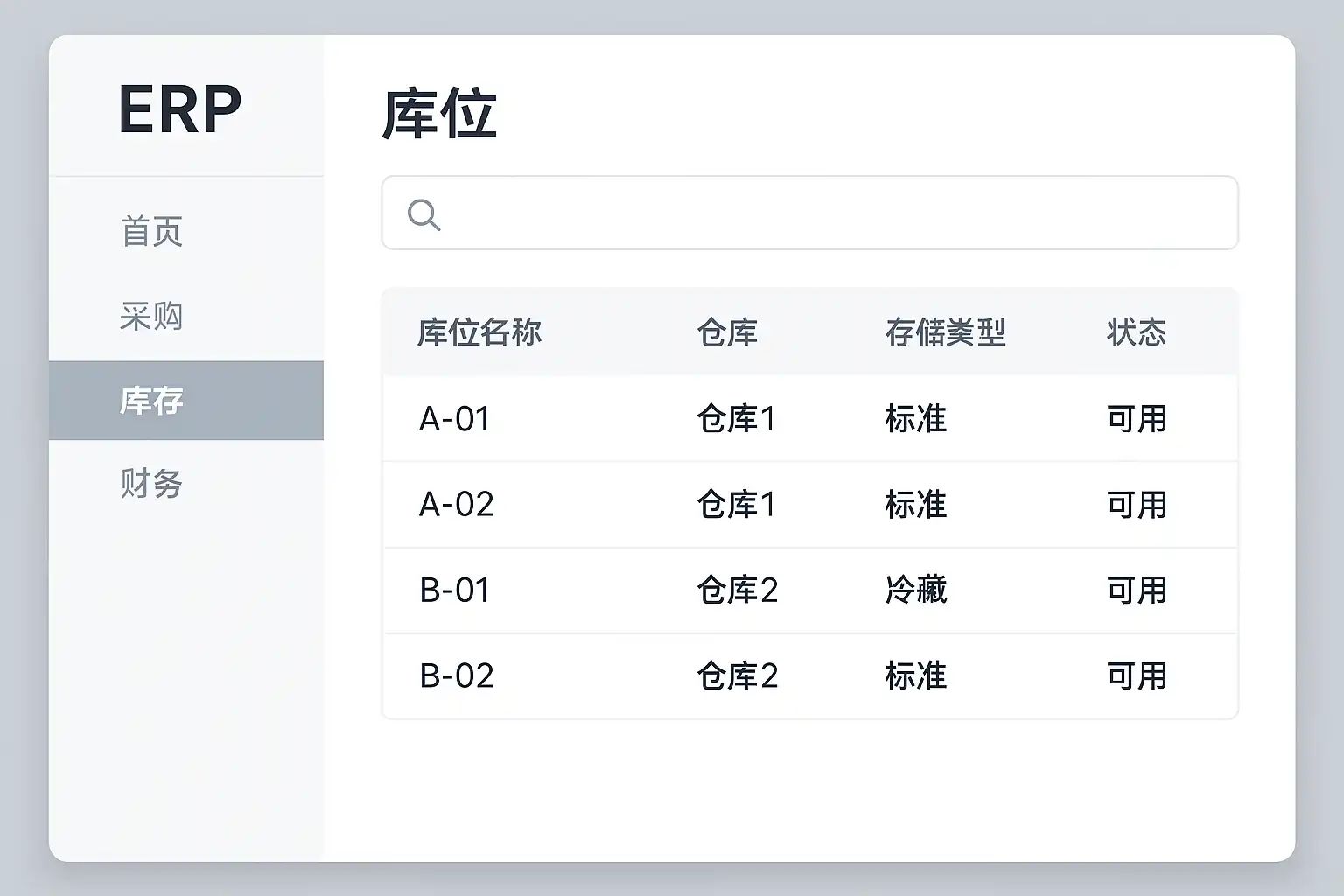Screen dimensions: 1344x896
Task: Click the ERP logo
Action: 180,109
